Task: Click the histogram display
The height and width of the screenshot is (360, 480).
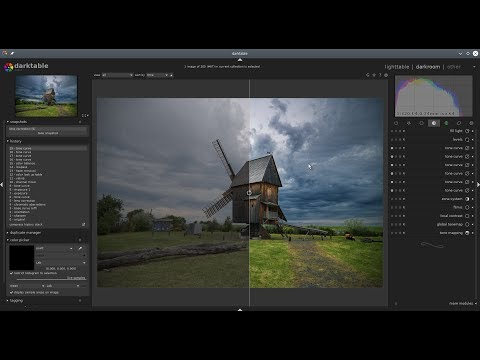Action: click(x=433, y=96)
